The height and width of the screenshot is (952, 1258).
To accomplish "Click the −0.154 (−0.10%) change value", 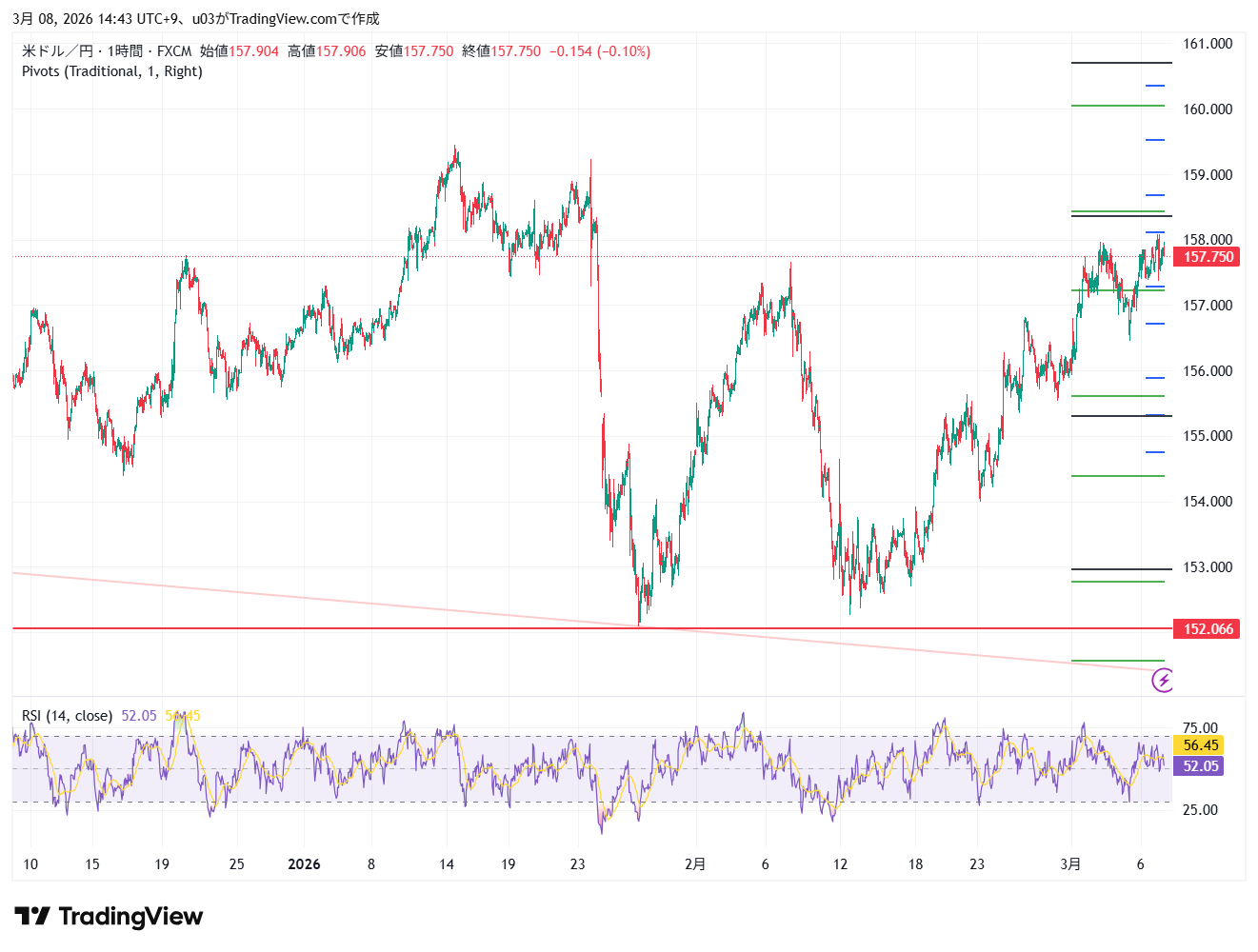I will pyautogui.click(x=600, y=51).
